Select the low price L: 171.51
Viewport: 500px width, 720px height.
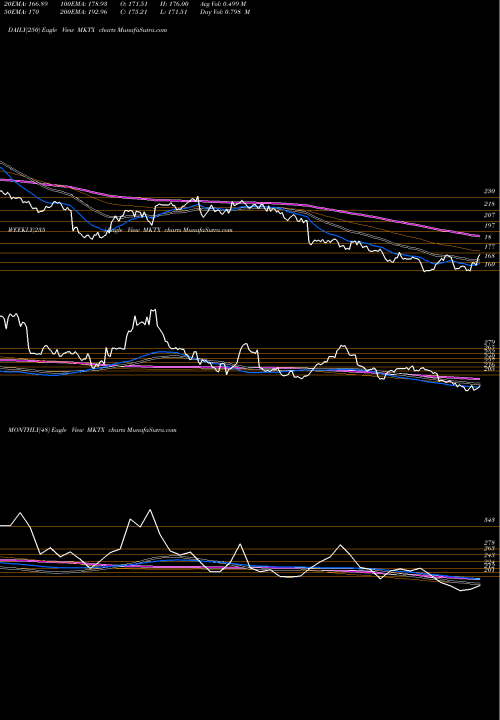[172, 12]
